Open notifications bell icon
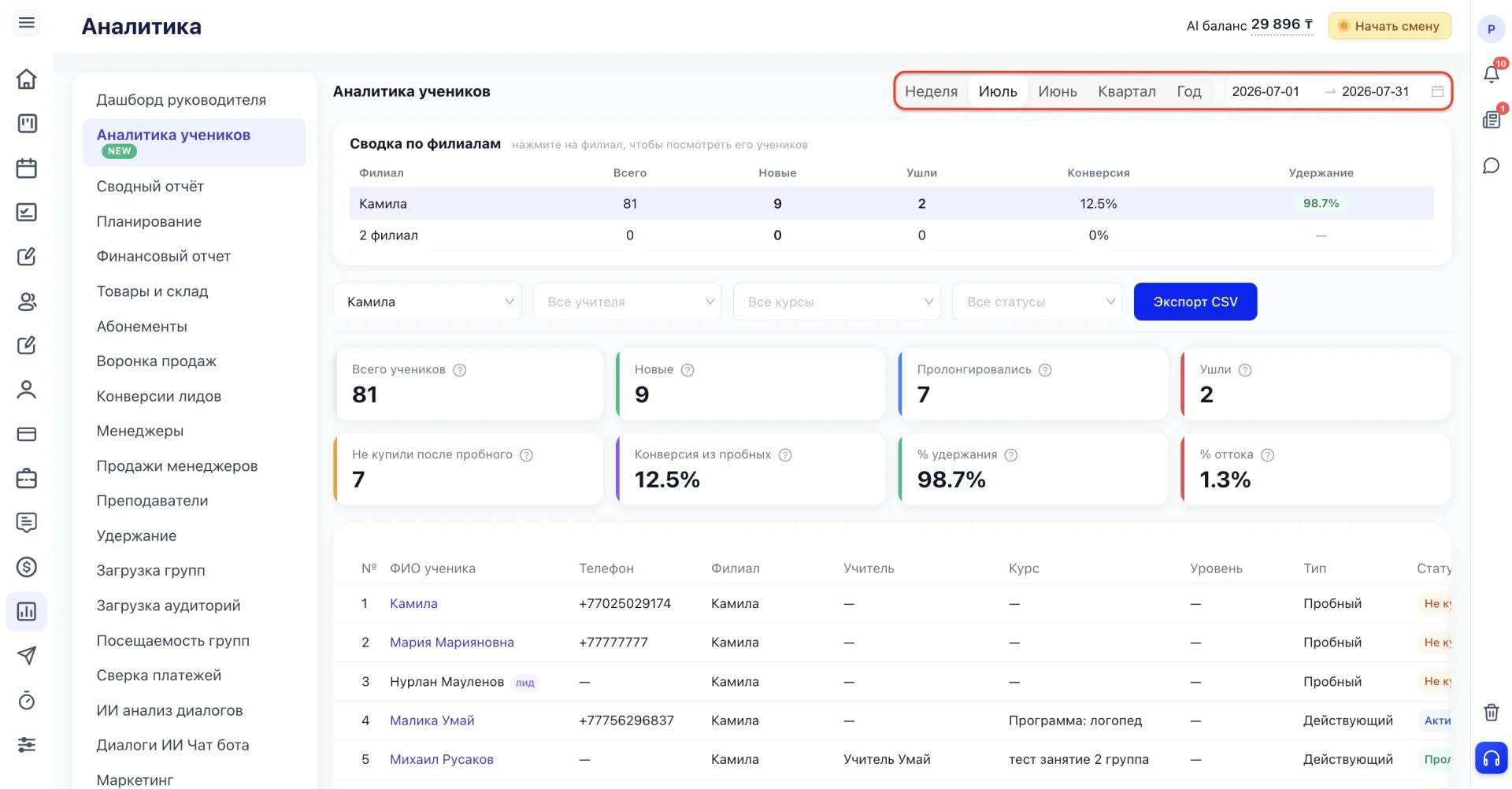 pos(1491,74)
